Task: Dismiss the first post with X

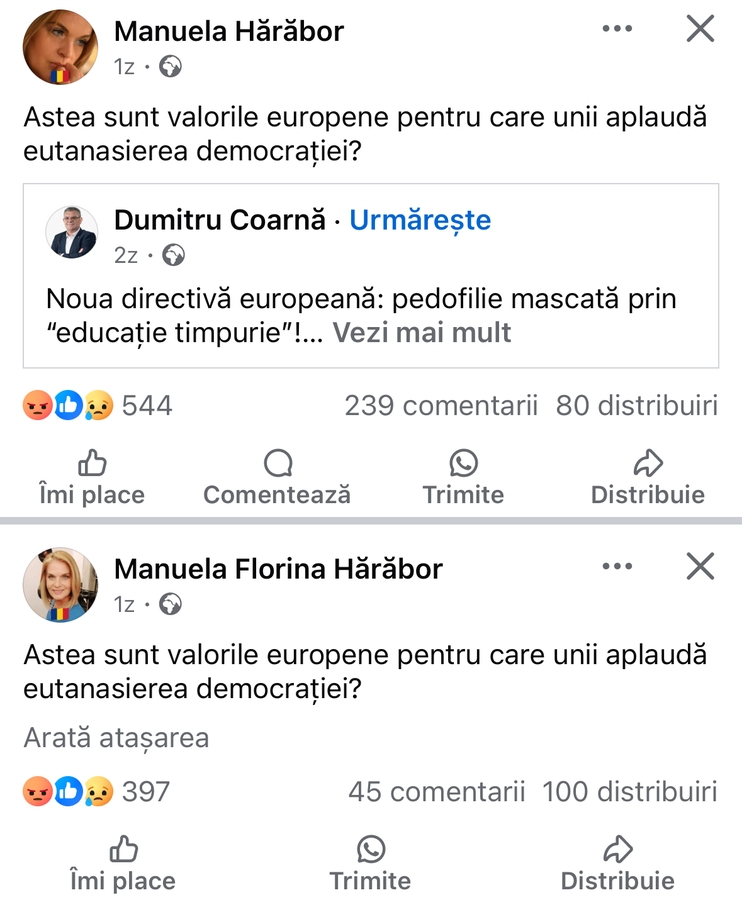Action: (700, 30)
